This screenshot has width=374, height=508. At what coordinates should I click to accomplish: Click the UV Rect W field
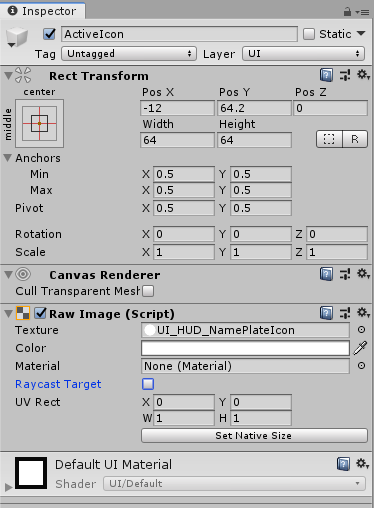coord(184,418)
